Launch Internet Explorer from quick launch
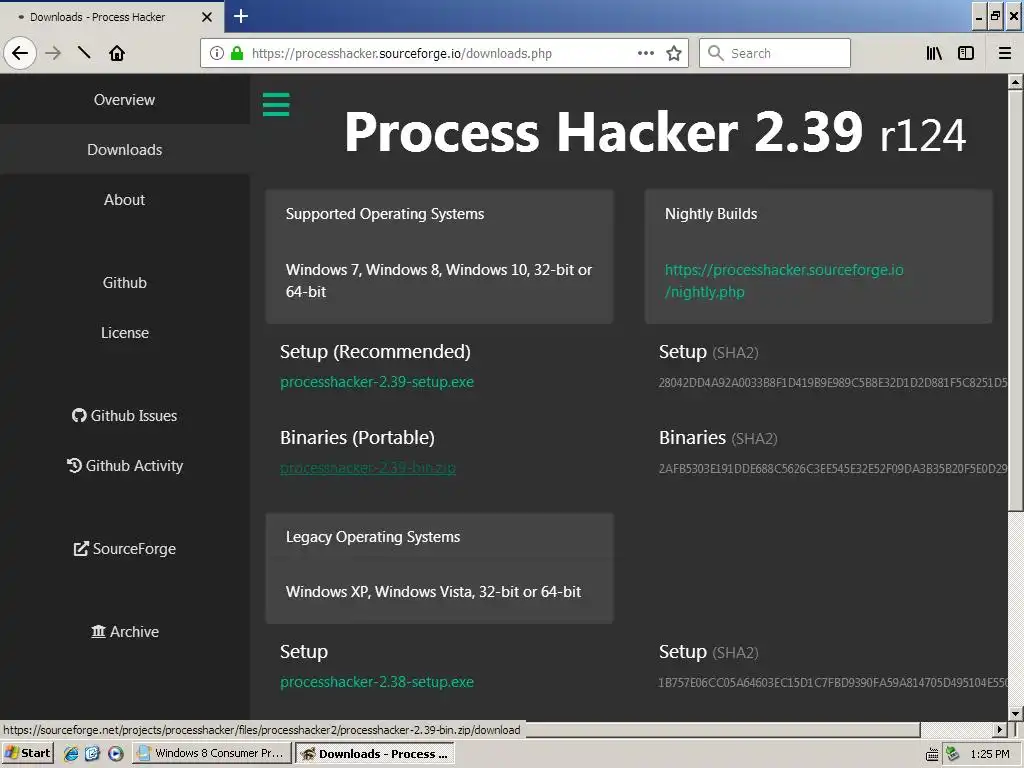Image resolution: width=1024 pixels, height=768 pixels. point(71,753)
